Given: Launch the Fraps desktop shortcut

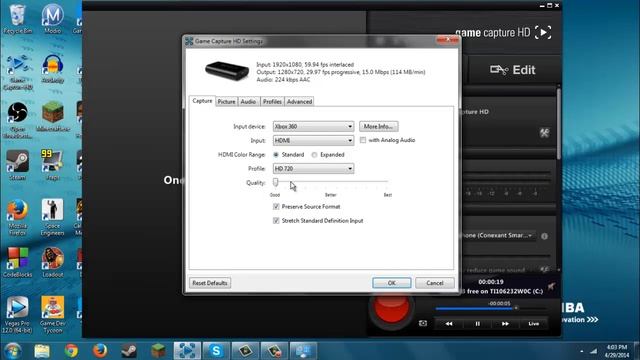Looking at the screenshot, I should (x=52, y=165).
